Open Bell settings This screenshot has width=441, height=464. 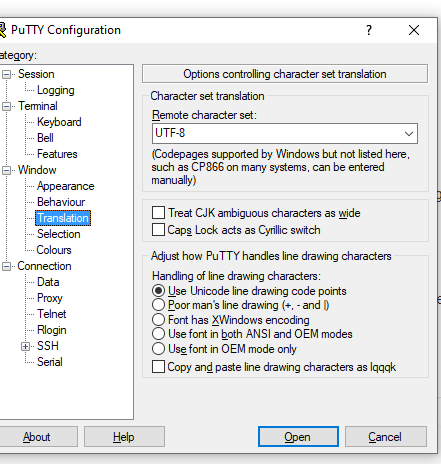(x=45, y=138)
